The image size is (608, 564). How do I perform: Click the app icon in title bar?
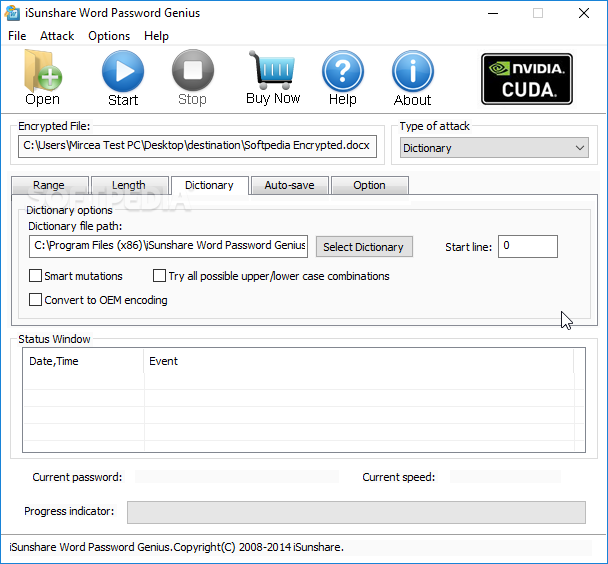12,13
